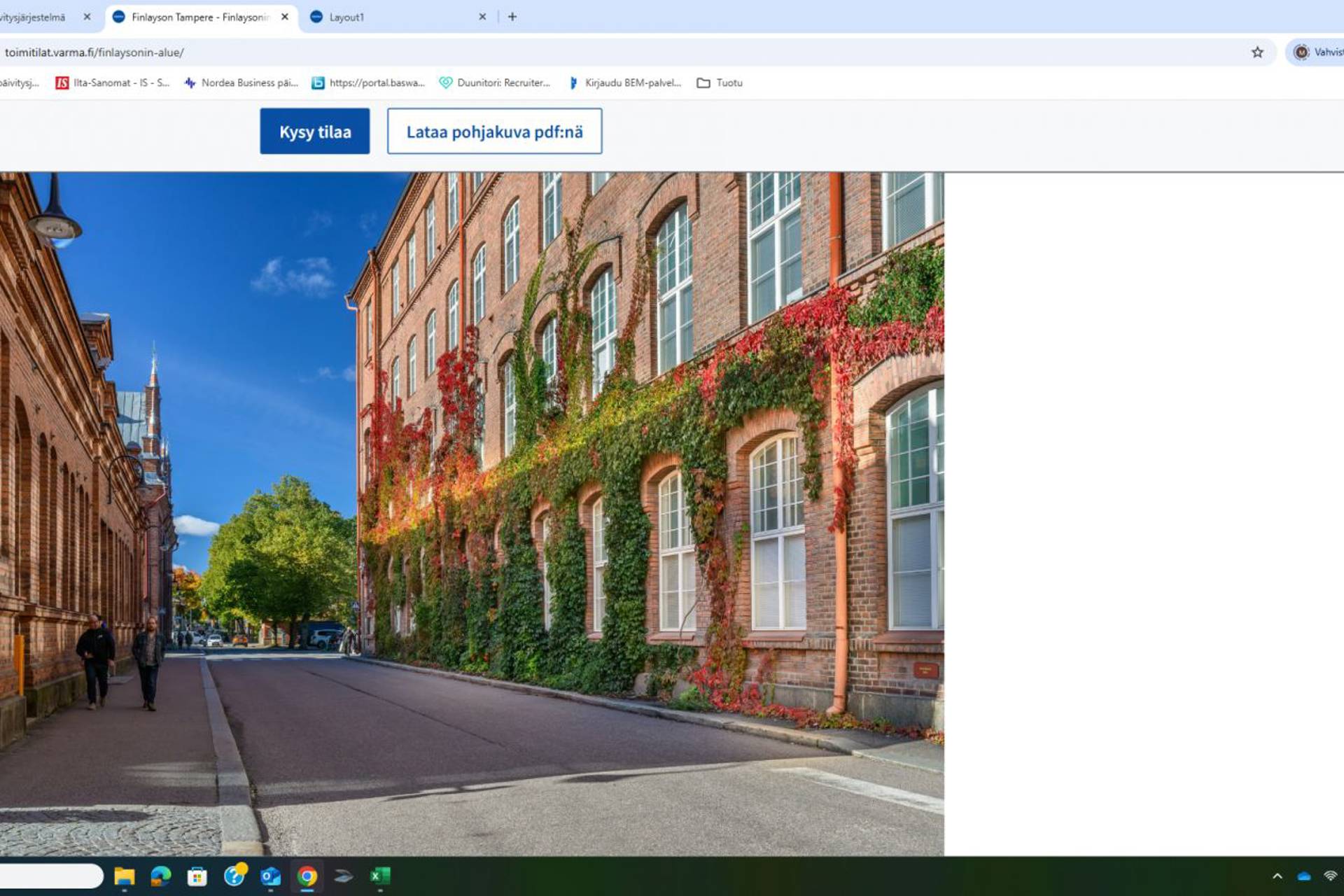
Task: Open the Wi-Fi network settings
Action: pos(1332,876)
